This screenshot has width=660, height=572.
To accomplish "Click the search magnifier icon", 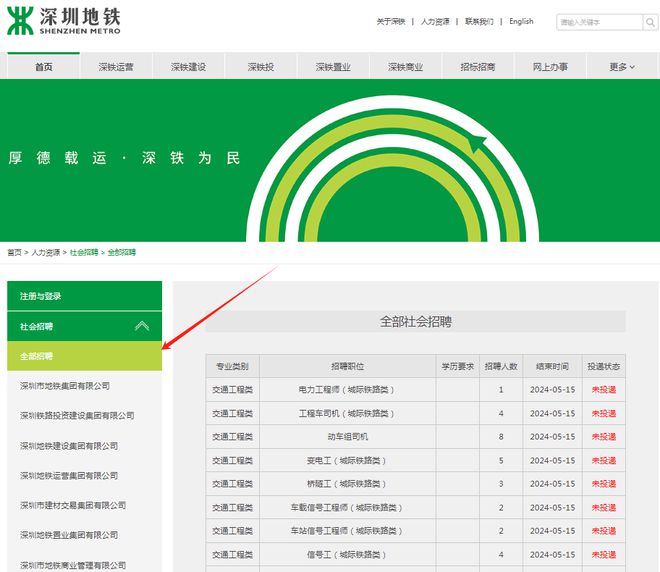I will [x=632, y=22].
